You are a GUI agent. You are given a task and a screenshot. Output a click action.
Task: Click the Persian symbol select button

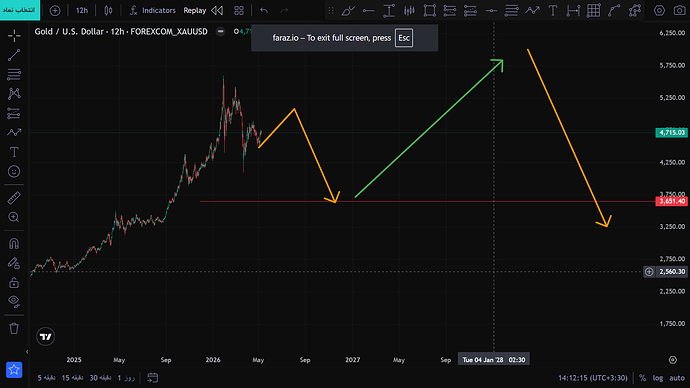click(x=20, y=10)
